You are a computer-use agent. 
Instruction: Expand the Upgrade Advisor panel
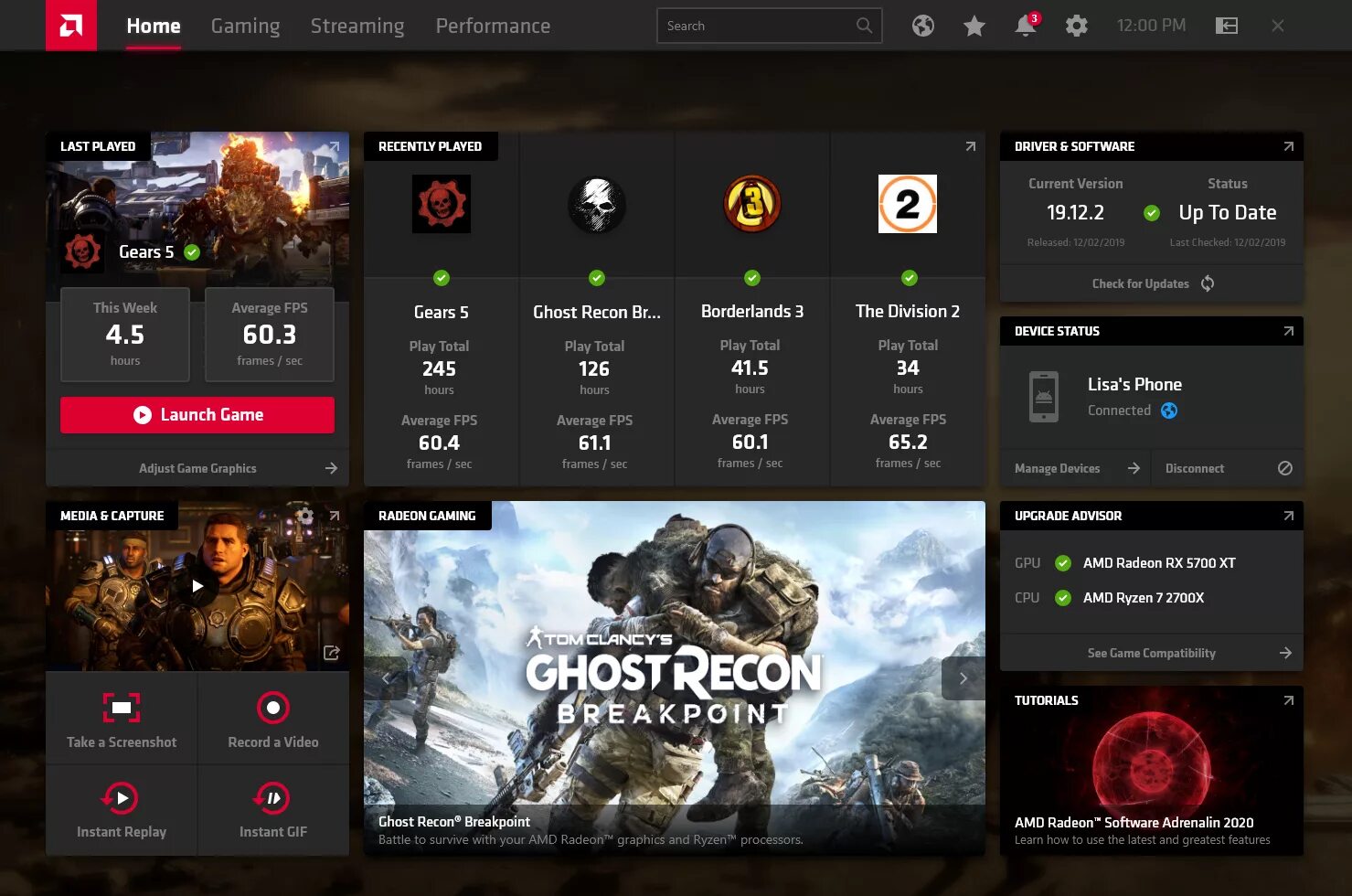coord(1288,517)
